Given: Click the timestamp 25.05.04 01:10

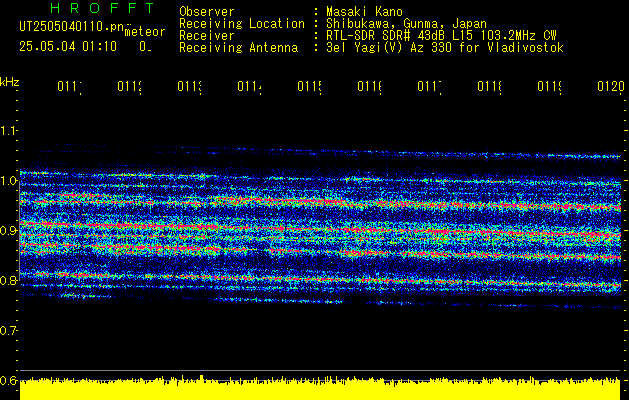Looking at the screenshot, I should pos(68,47).
